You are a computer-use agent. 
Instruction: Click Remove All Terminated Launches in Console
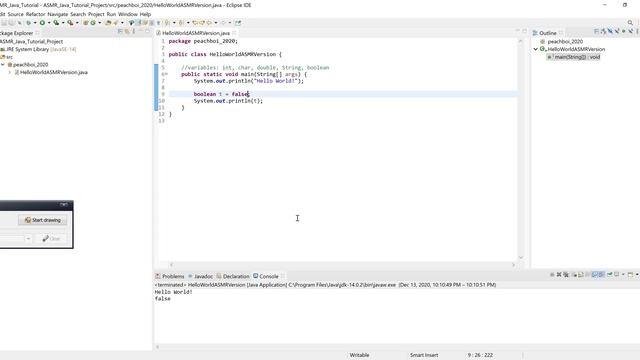(566, 274)
